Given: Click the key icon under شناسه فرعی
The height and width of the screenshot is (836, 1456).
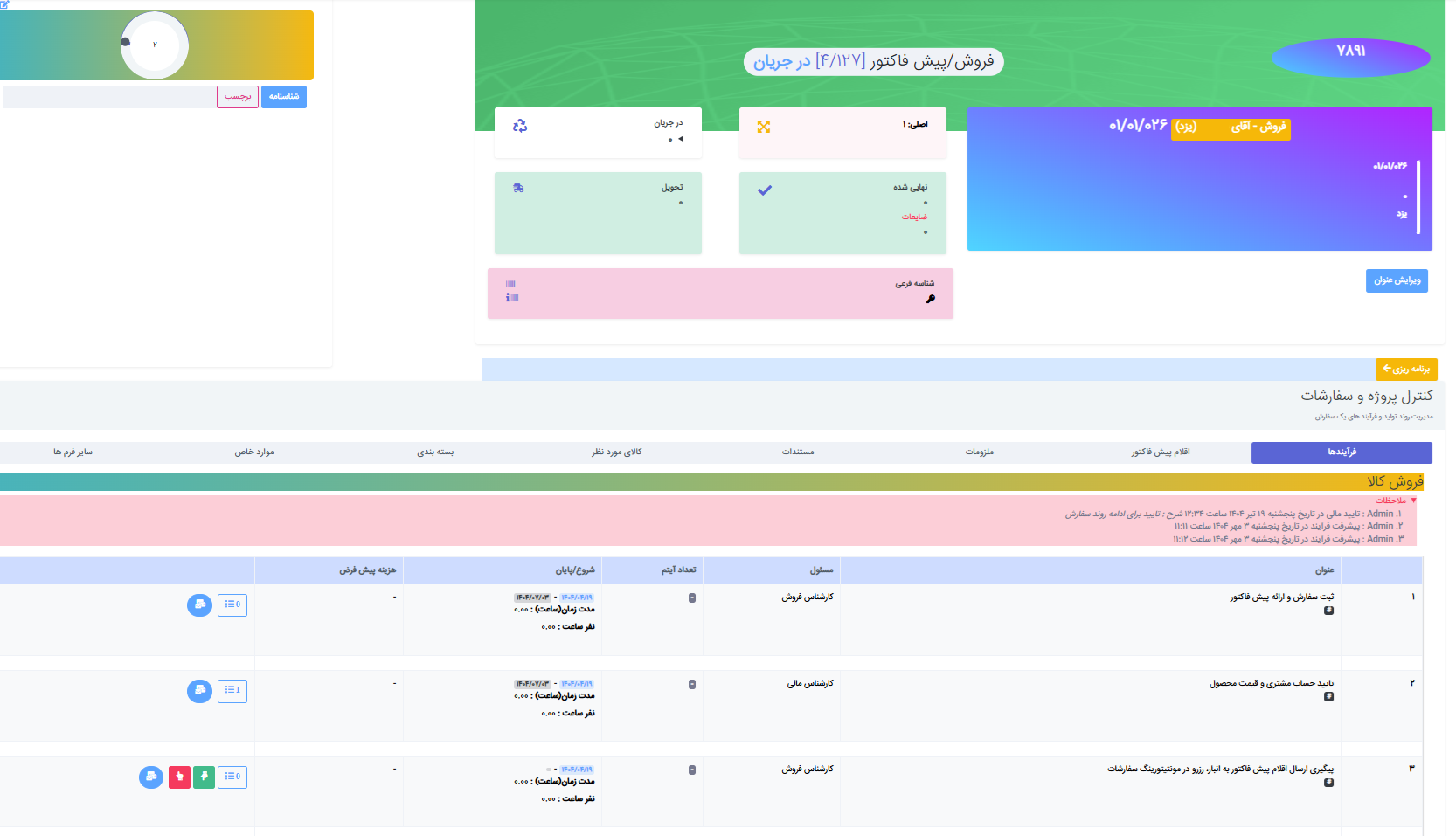Looking at the screenshot, I should (x=931, y=299).
